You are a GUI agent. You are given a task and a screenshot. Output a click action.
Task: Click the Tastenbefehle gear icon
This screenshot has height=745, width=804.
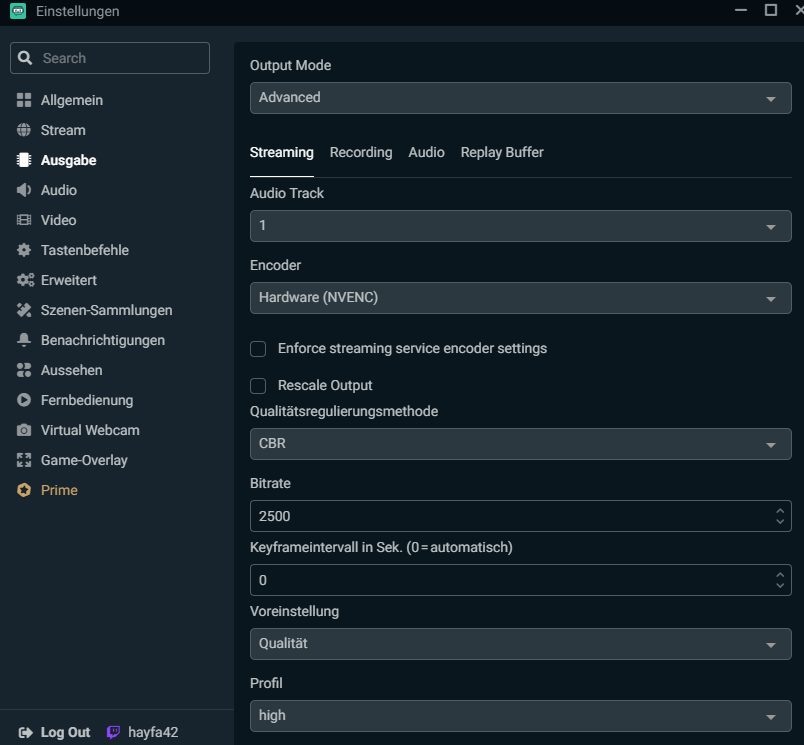(24, 250)
